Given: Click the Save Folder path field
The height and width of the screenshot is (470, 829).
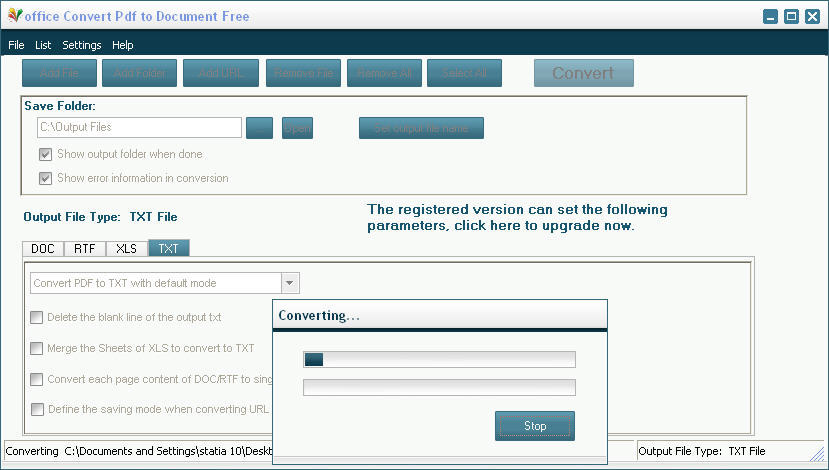Looking at the screenshot, I should point(140,127).
